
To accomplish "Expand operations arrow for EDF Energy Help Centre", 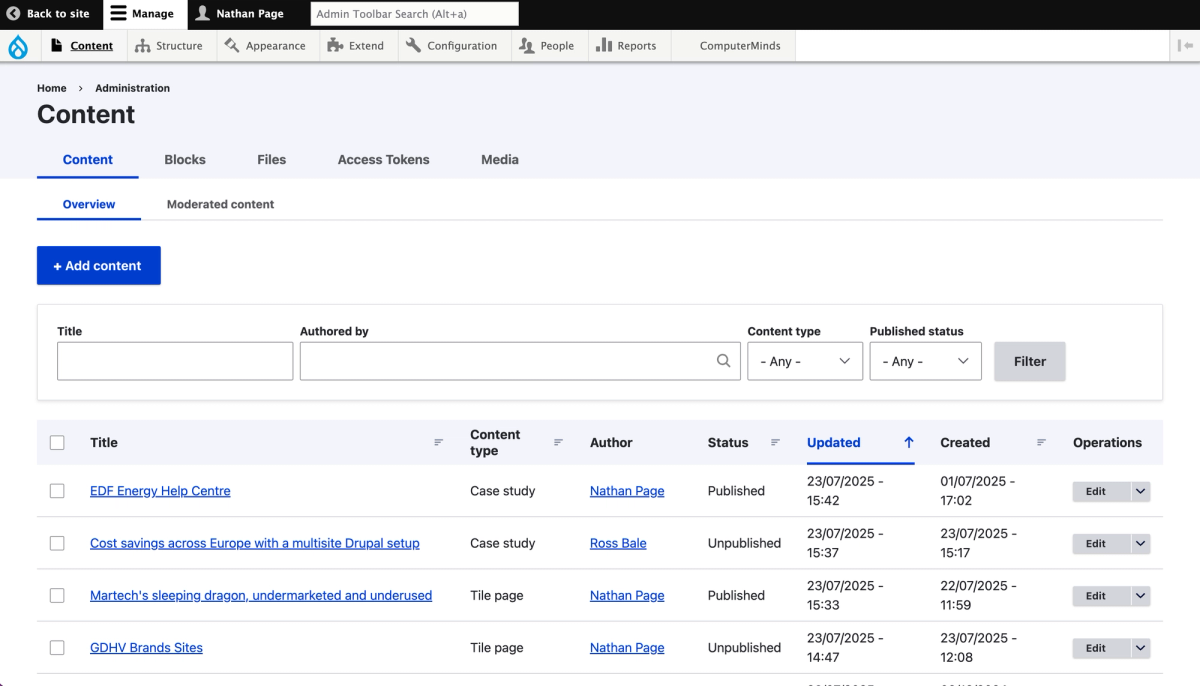I will point(1141,491).
